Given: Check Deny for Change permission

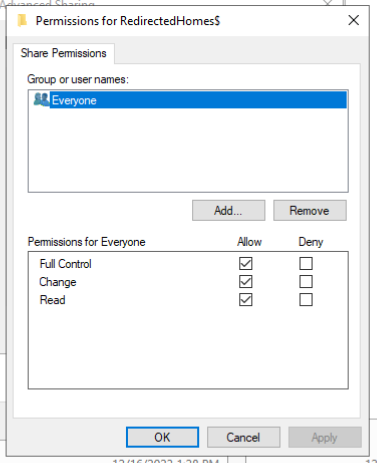Looking at the screenshot, I should [306, 282].
